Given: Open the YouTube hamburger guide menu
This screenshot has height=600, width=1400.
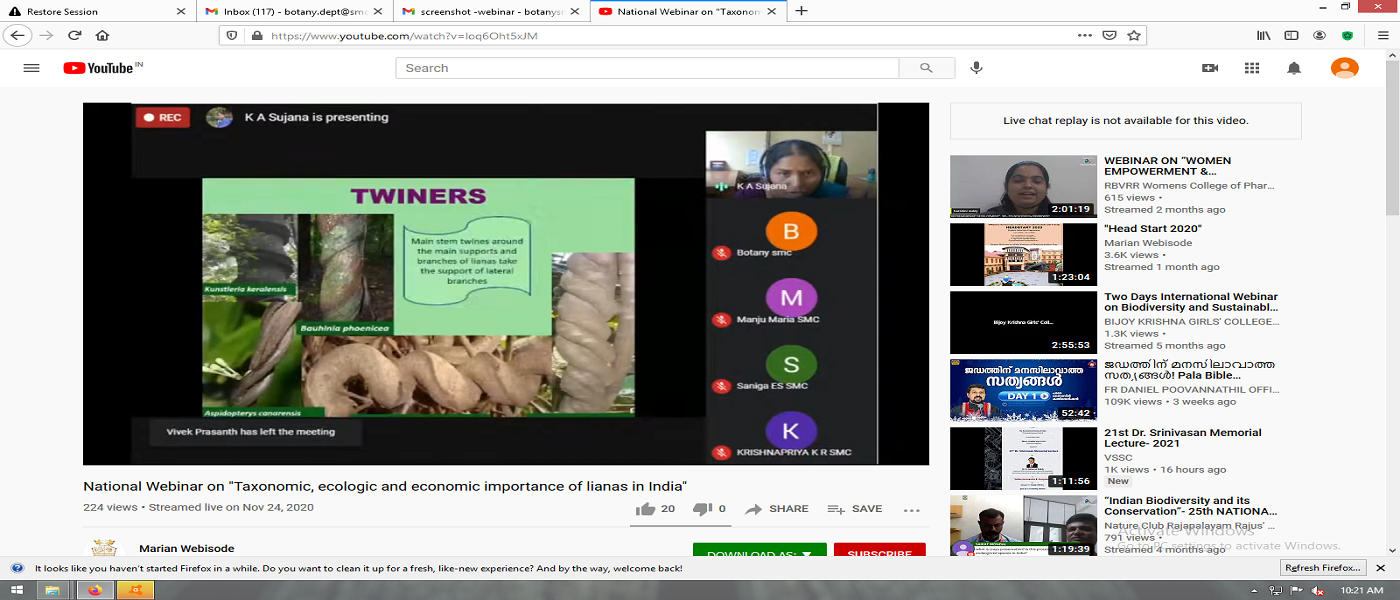Looking at the screenshot, I should (31, 68).
